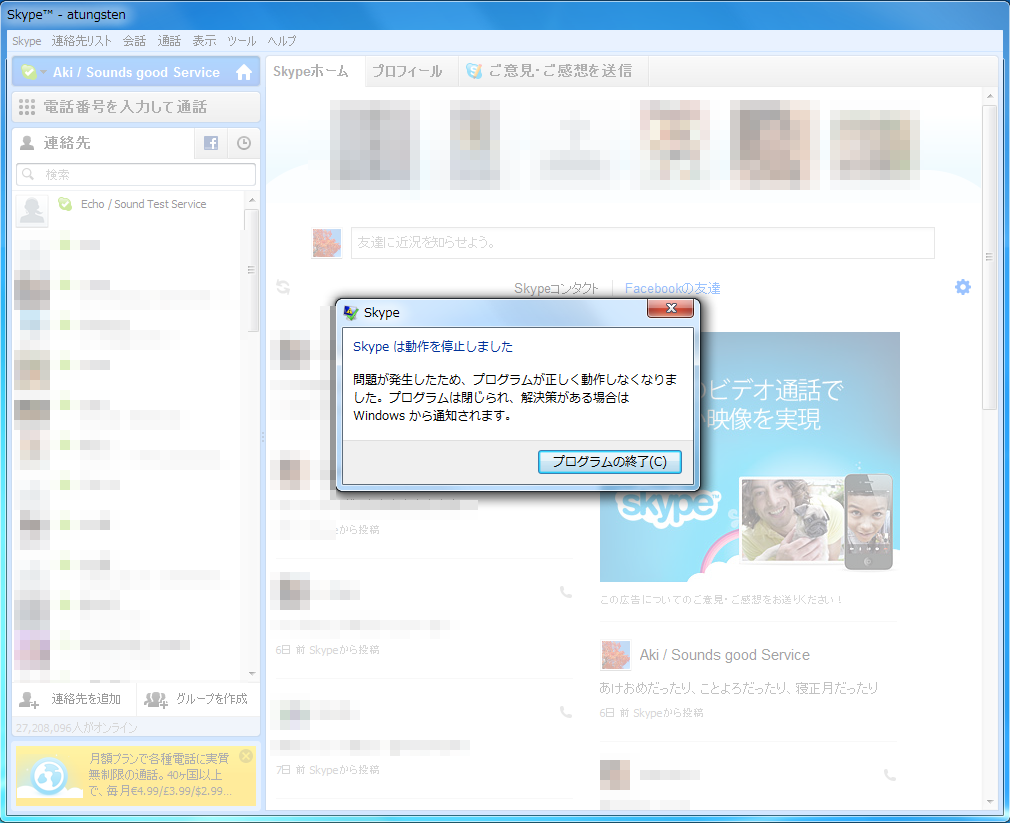
Task: Click the dial pad icon for phone calls
Action: [27, 107]
